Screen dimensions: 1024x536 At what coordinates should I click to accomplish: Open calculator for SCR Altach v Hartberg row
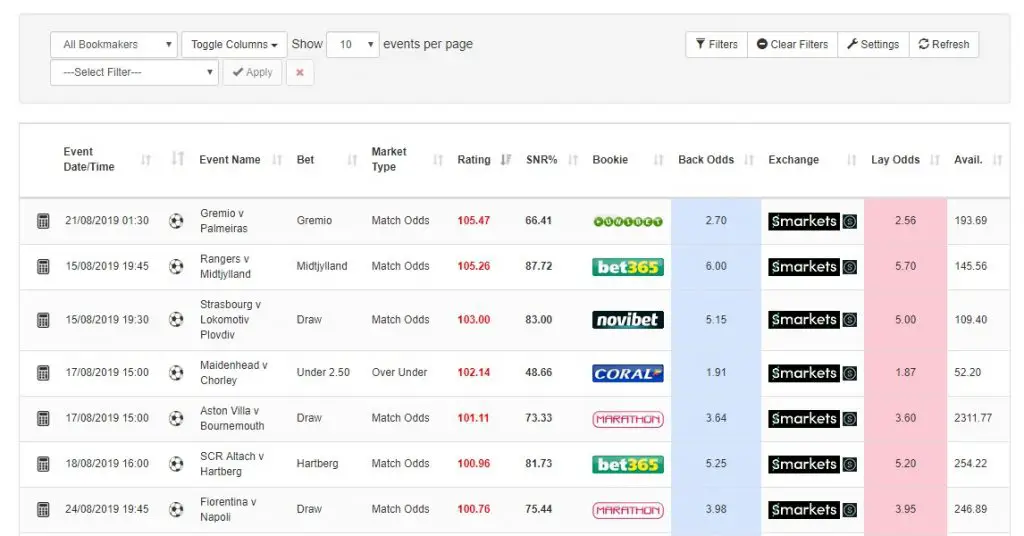click(43, 464)
